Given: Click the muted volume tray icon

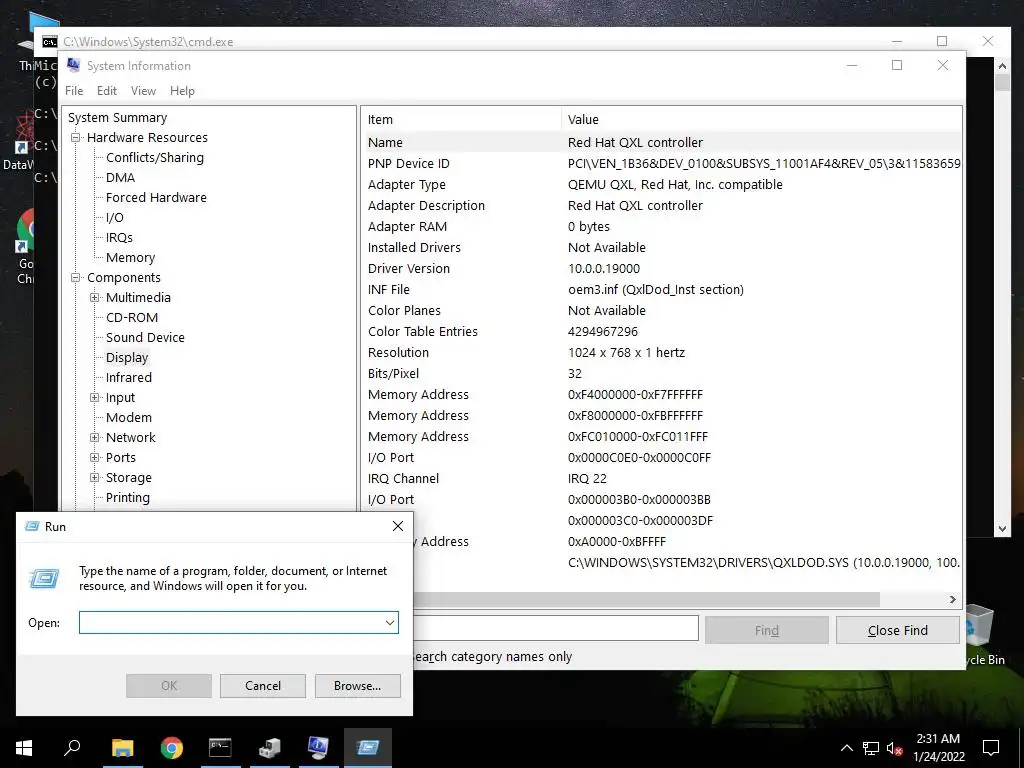Looking at the screenshot, I should [x=894, y=748].
